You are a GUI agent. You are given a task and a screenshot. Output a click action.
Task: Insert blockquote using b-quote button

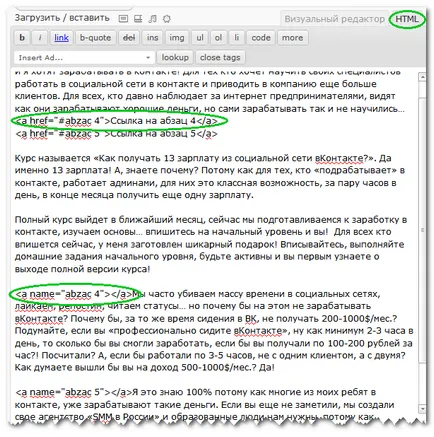[x=95, y=38]
